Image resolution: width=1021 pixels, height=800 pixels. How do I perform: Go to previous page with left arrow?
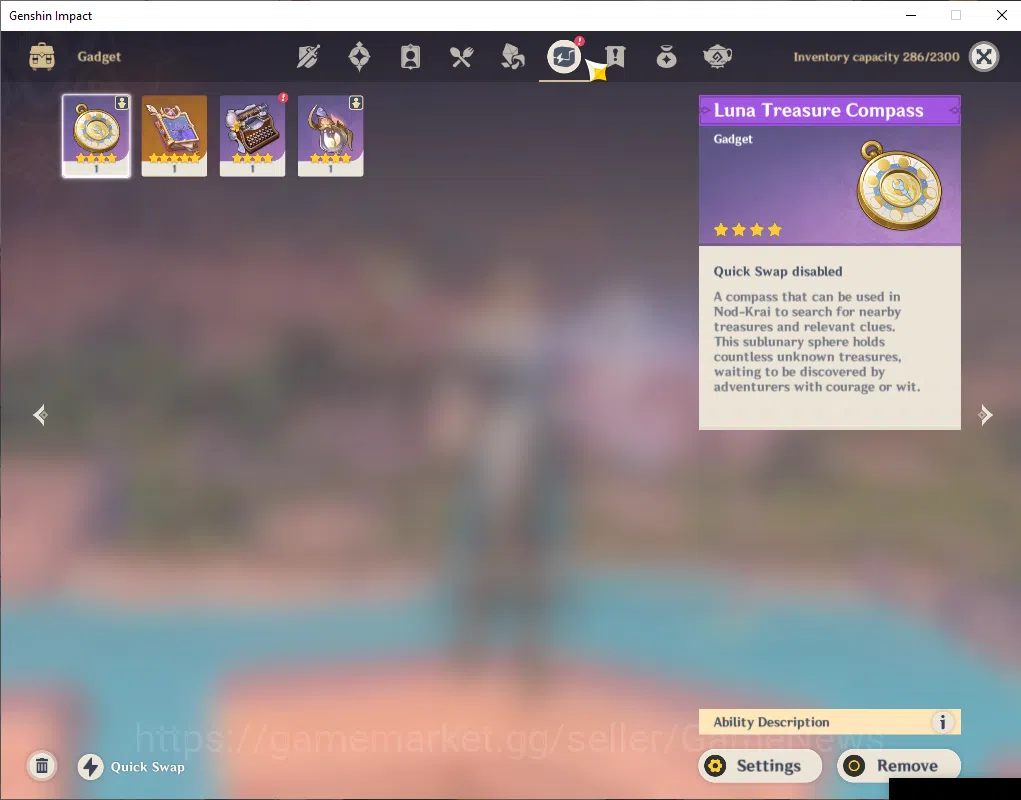coord(40,415)
